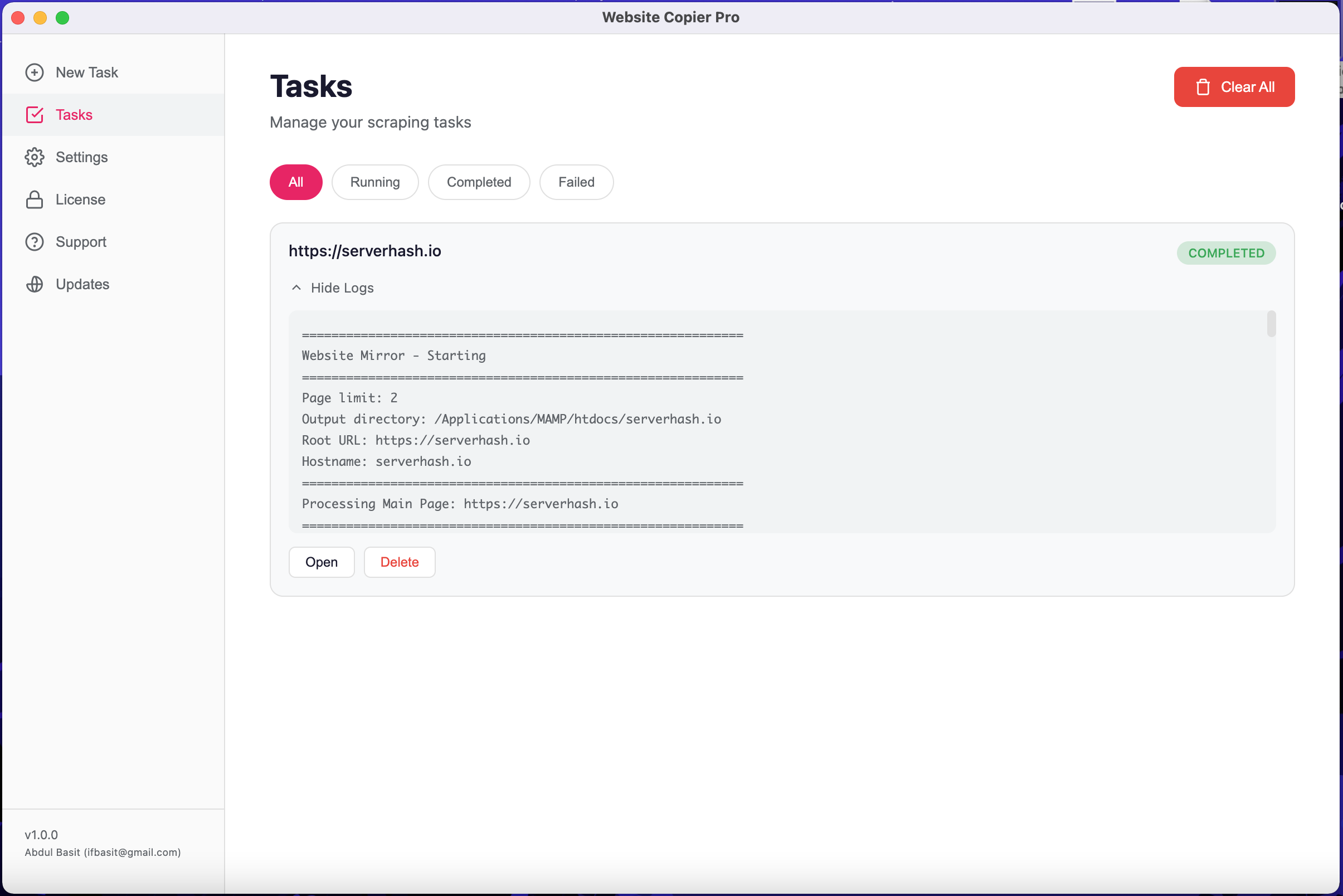
Task: Click the Tasks checkbox icon in sidebar
Action: tap(35, 115)
